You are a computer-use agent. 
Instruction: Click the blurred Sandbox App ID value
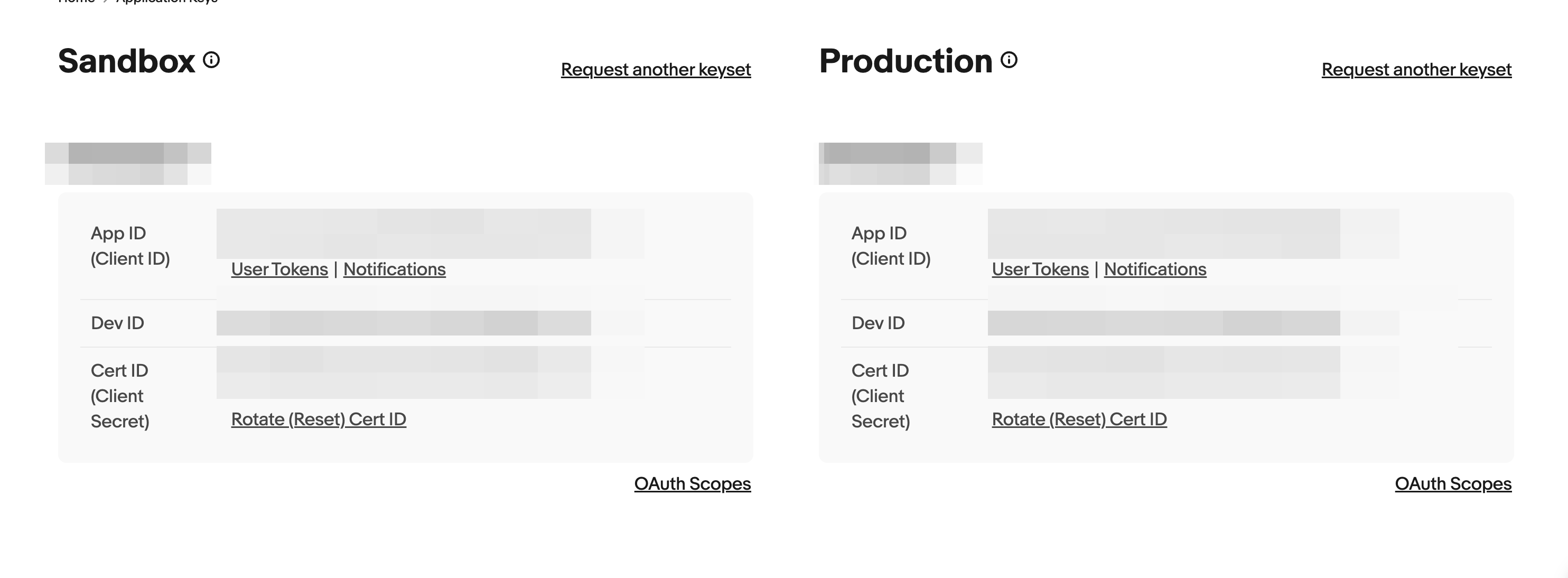(x=404, y=233)
